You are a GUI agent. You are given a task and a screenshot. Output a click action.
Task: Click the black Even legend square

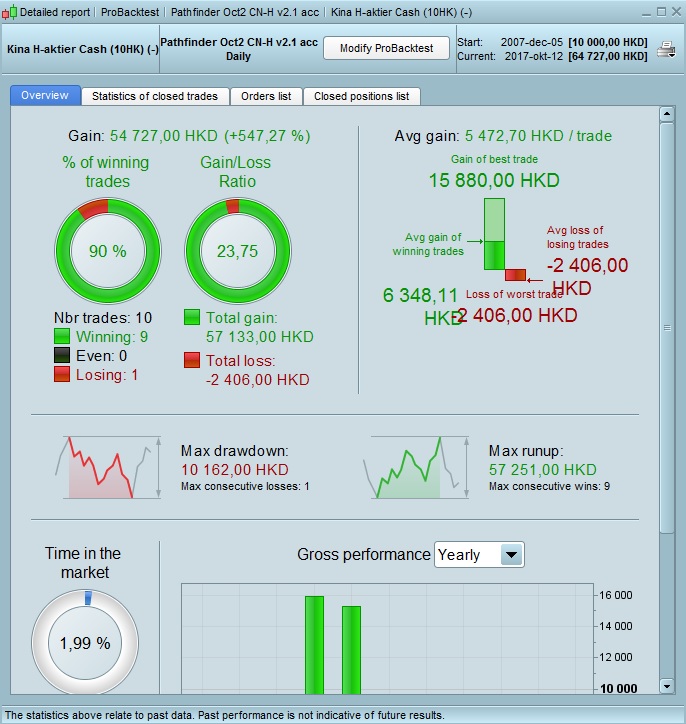[62, 355]
